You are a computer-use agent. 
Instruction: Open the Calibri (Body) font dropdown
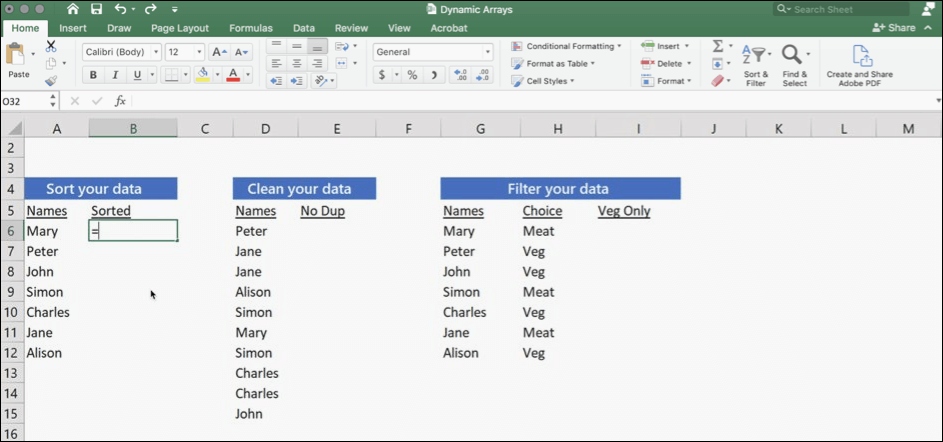(x=121, y=52)
